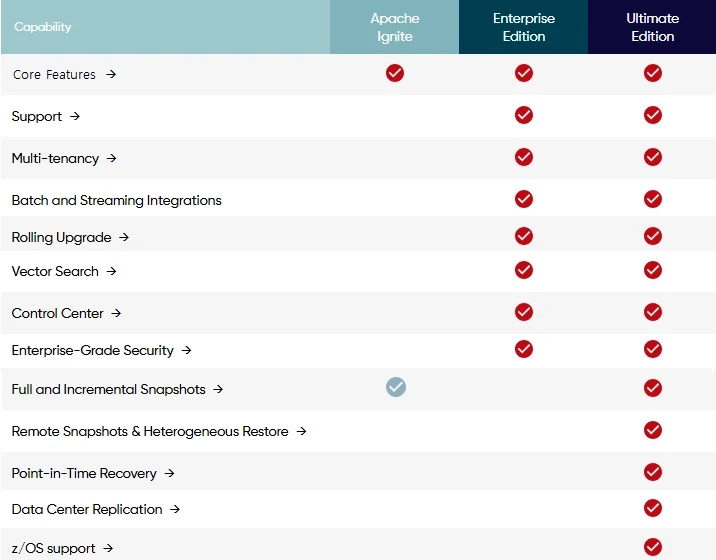Select the Ultimate Edition column header
This screenshot has height=560, width=716.
652,27
